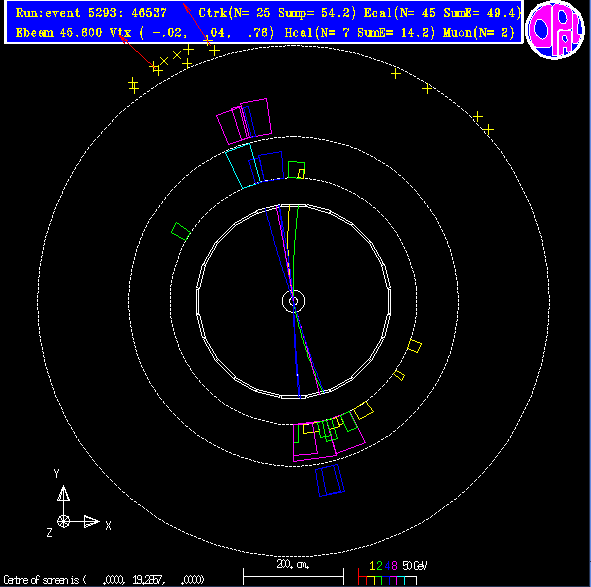Click the Muon(N= 2) label

click(x=479, y=33)
